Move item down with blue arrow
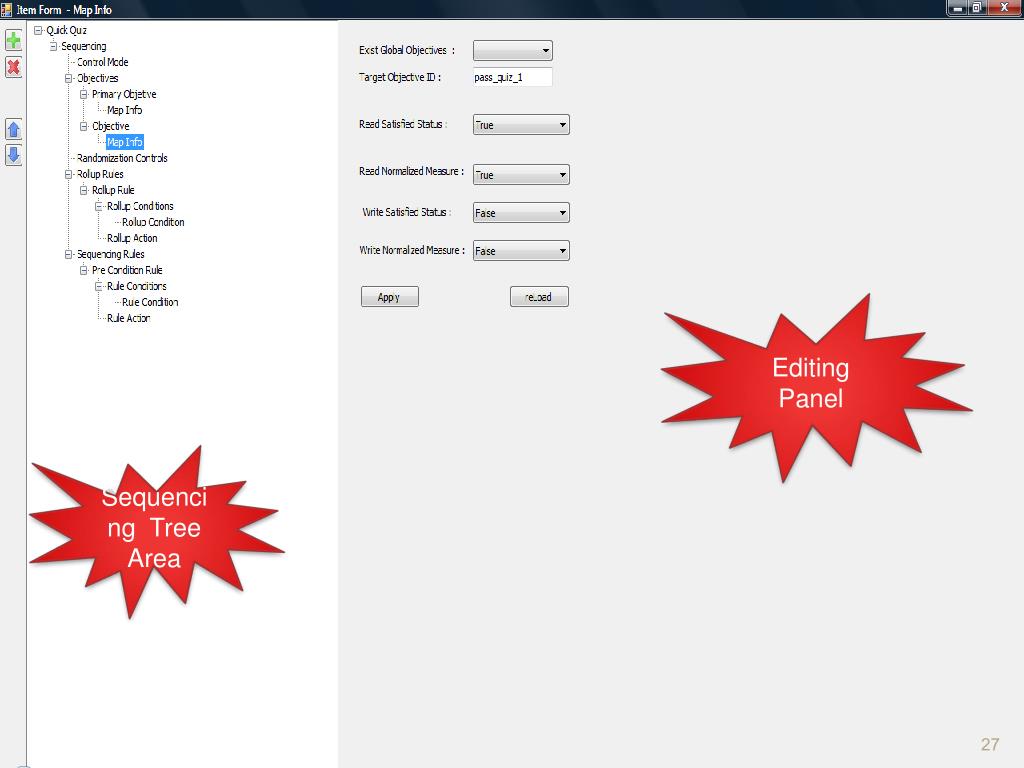 (13, 155)
